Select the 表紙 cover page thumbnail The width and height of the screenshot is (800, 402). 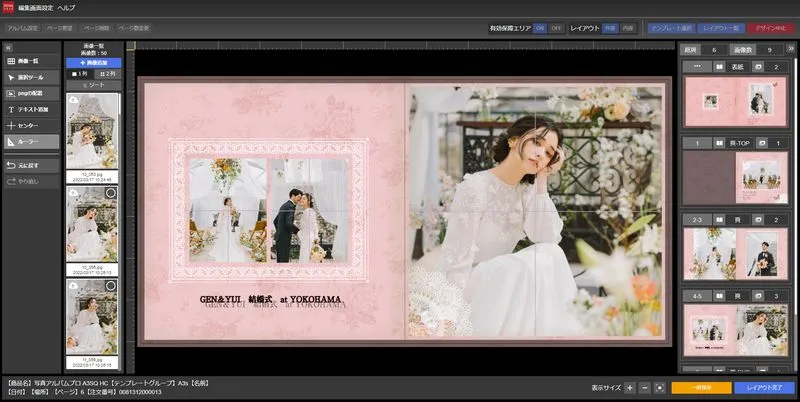pos(734,100)
